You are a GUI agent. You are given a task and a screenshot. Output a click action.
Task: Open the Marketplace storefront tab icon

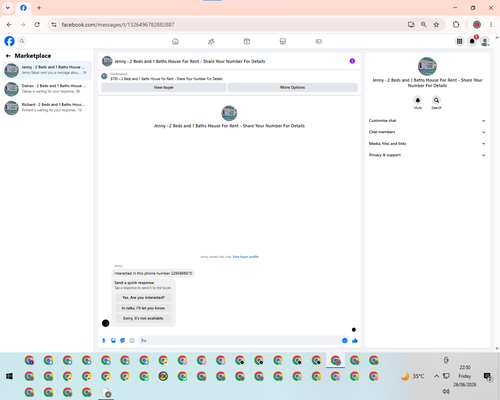point(283,41)
